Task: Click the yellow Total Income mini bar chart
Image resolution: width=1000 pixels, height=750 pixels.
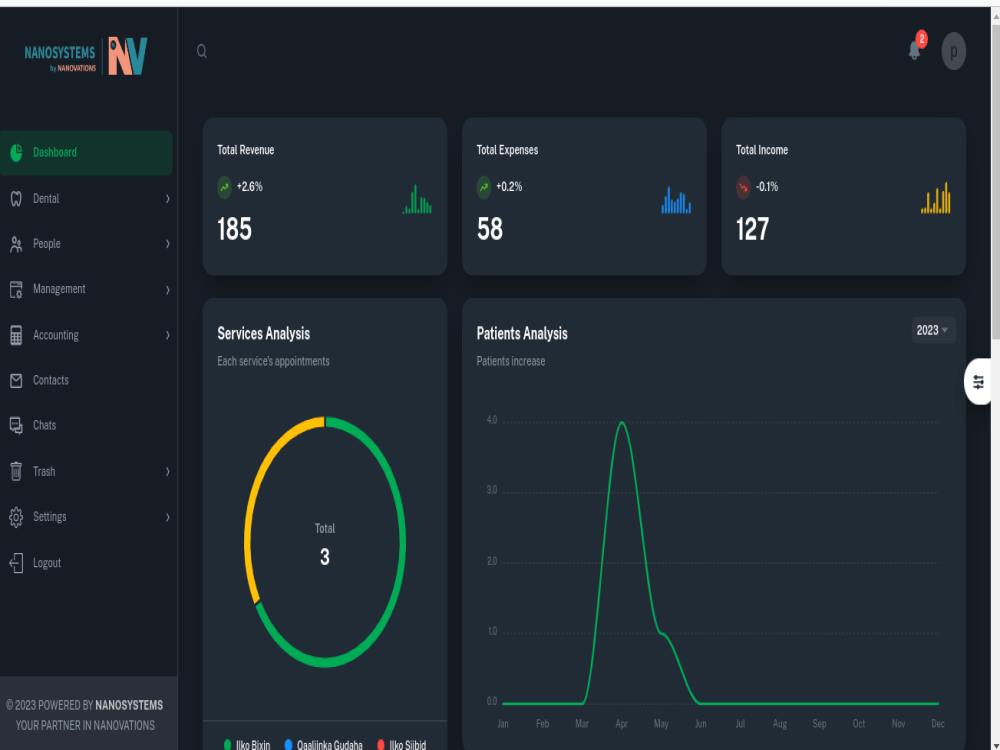Action: click(936, 198)
